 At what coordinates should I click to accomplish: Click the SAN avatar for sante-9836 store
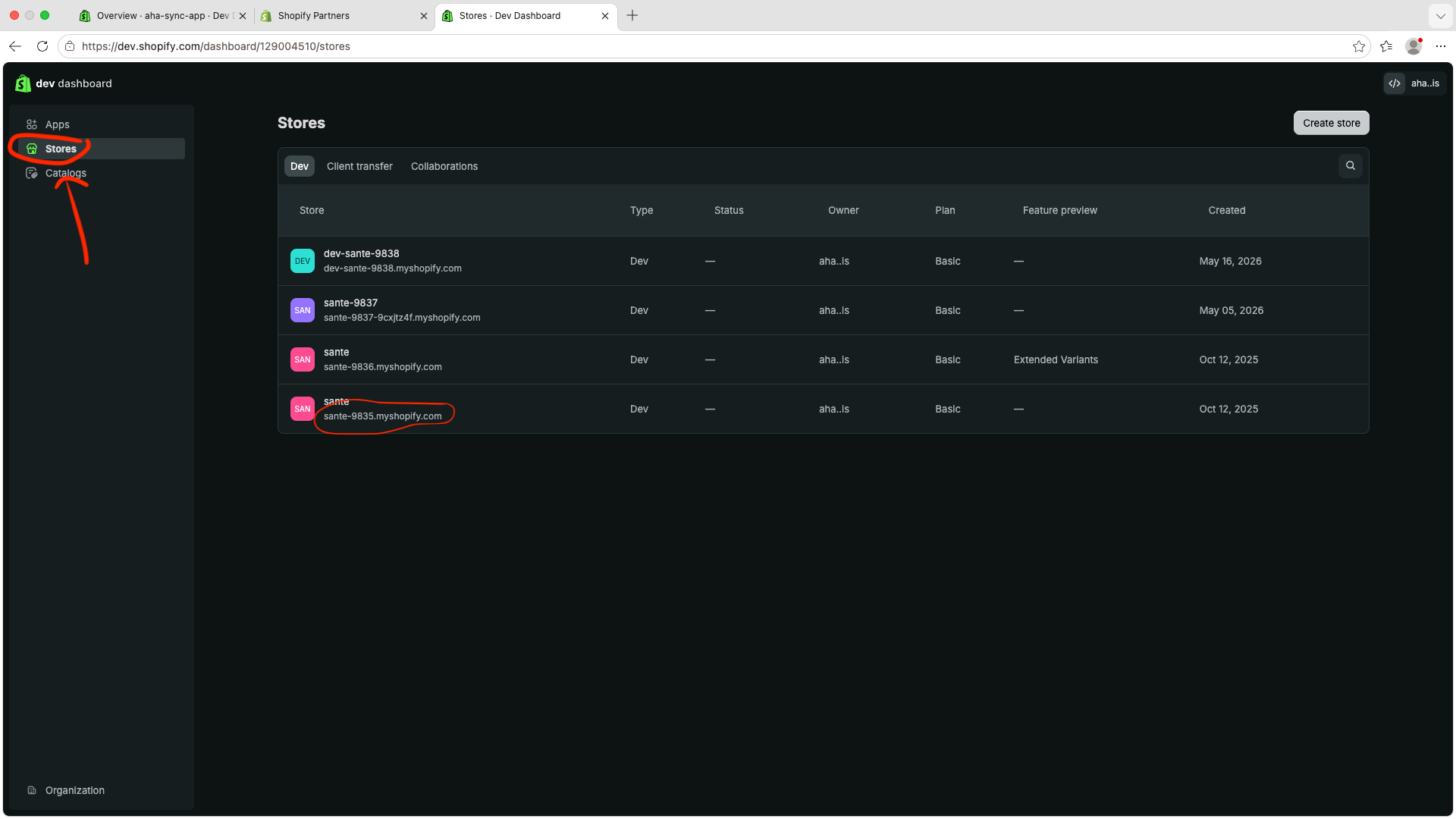click(303, 359)
